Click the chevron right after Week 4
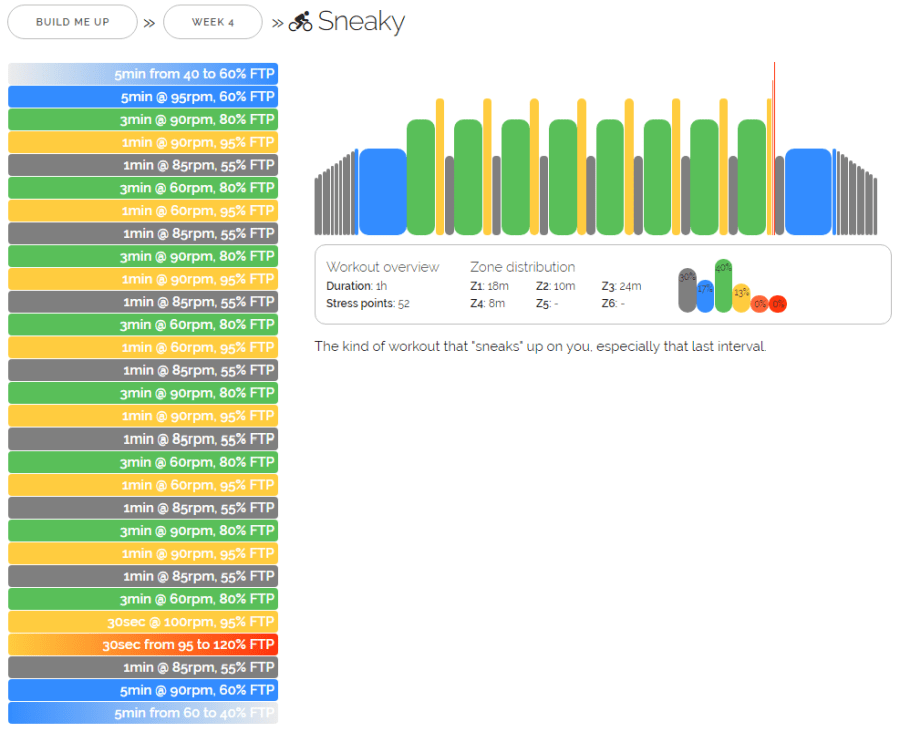The image size is (900, 732). point(277,23)
